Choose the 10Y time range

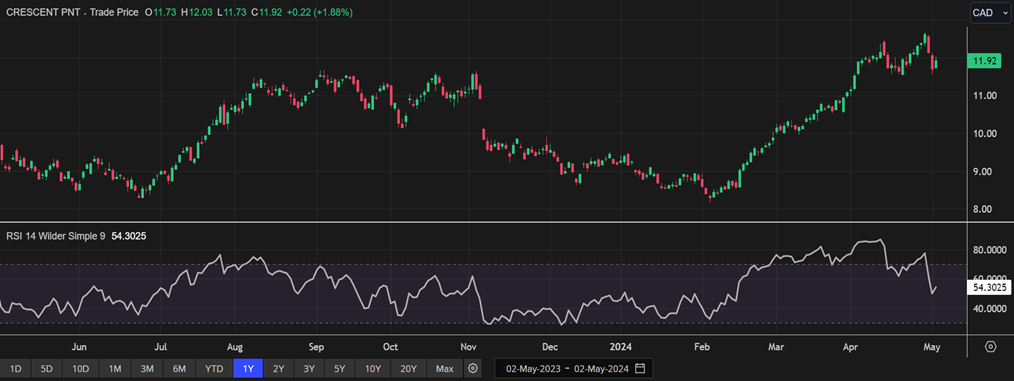point(373,369)
